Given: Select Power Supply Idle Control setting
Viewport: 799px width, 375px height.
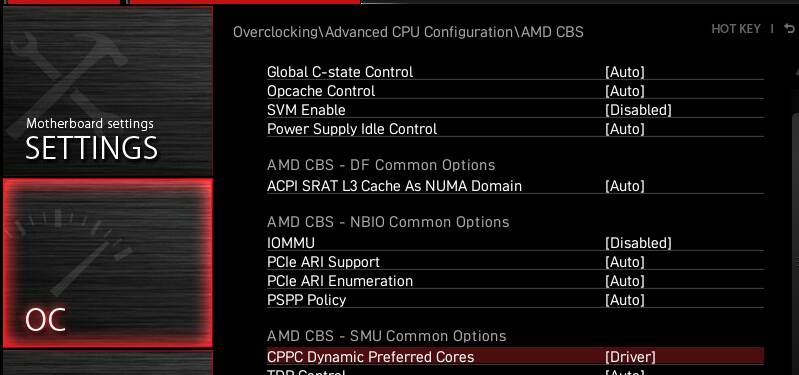Looking at the screenshot, I should [x=515, y=129].
